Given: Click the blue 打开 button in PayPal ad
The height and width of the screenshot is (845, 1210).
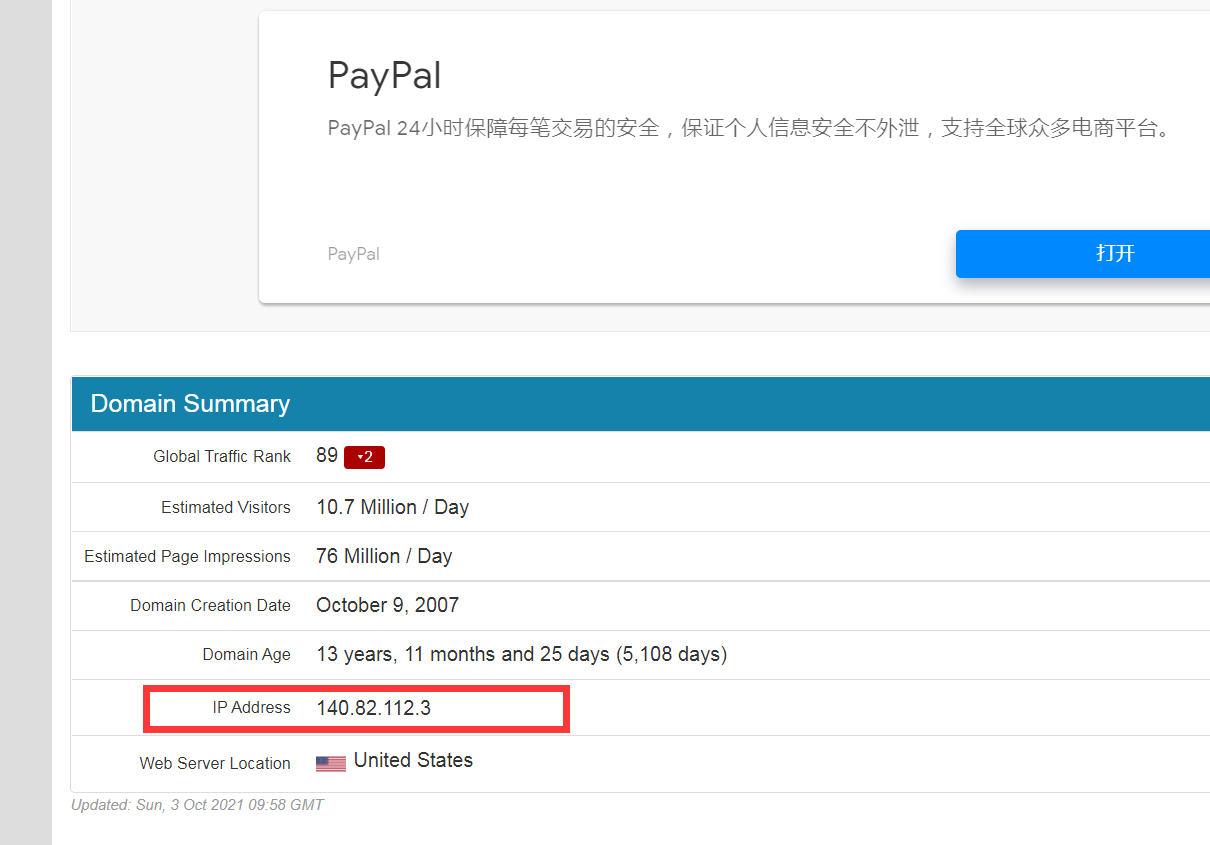Looking at the screenshot, I should point(1083,254).
